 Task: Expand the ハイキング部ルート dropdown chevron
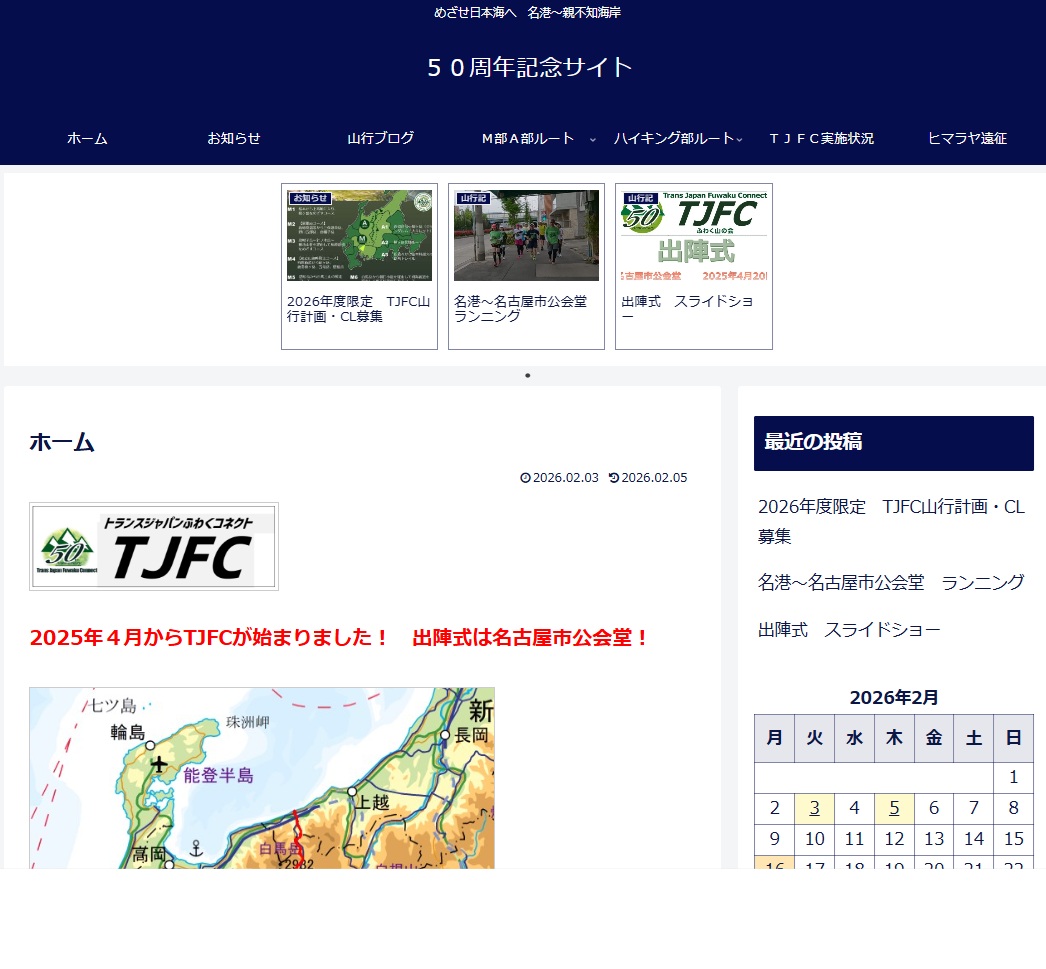coord(739,140)
